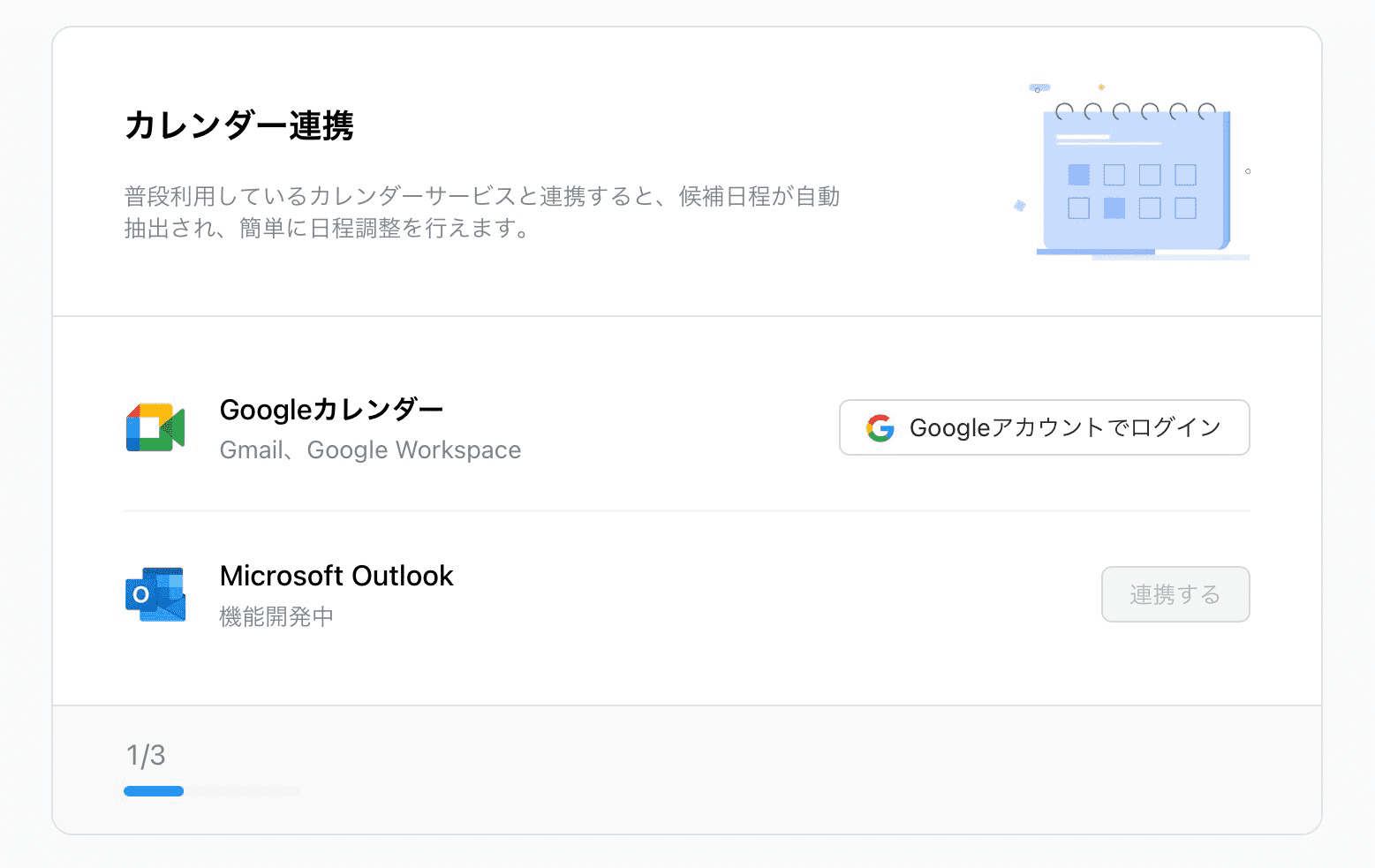Click the divider line between Google and Outlook rows

pyautogui.click(x=686, y=510)
